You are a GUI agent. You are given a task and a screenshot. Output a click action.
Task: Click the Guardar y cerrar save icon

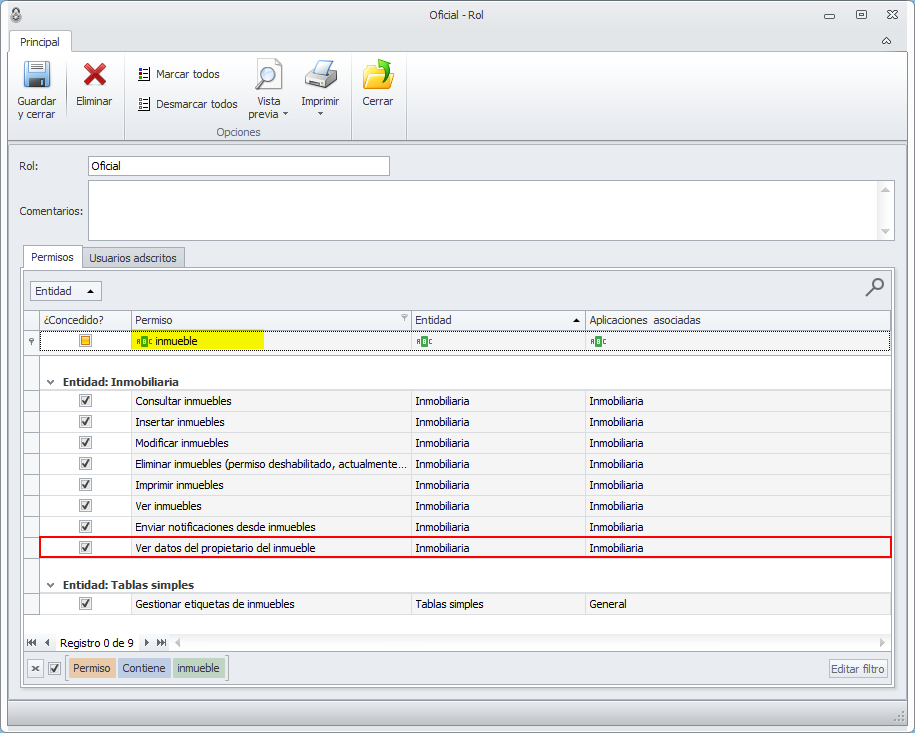[37, 77]
